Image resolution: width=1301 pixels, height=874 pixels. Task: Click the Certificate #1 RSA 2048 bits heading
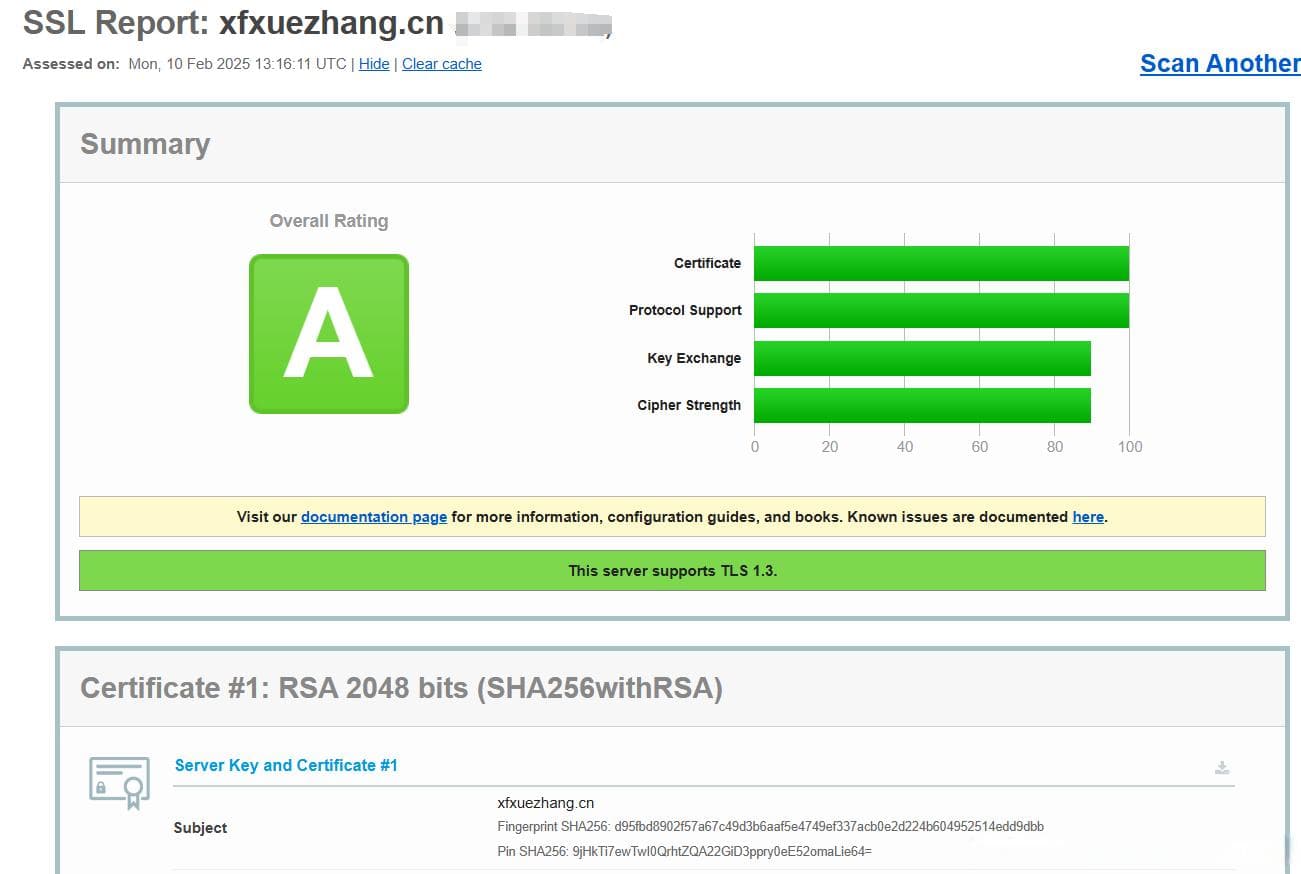click(401, 688)
